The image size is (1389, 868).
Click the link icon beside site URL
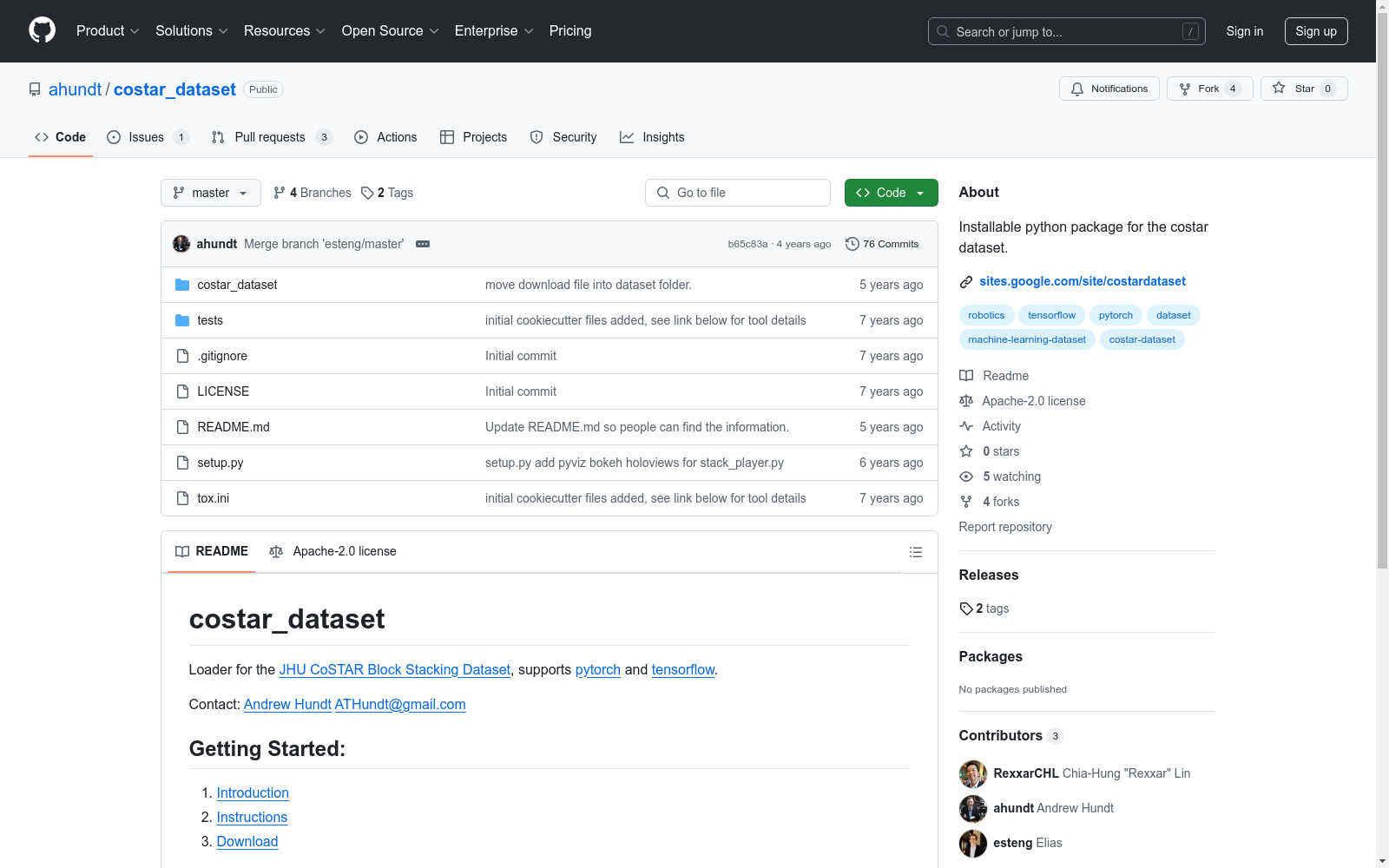pos(966,282)
